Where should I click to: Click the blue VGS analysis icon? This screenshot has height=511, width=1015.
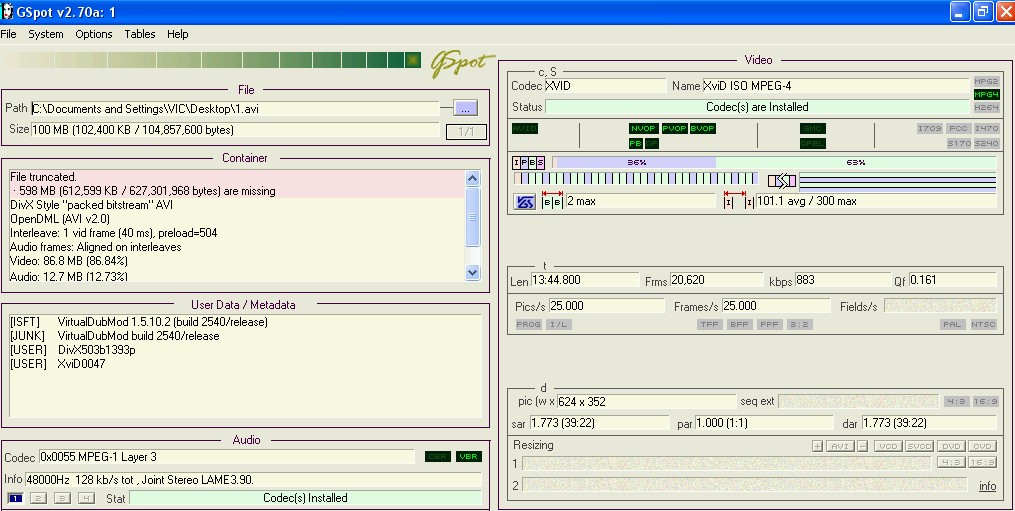(x=524, y=202)
